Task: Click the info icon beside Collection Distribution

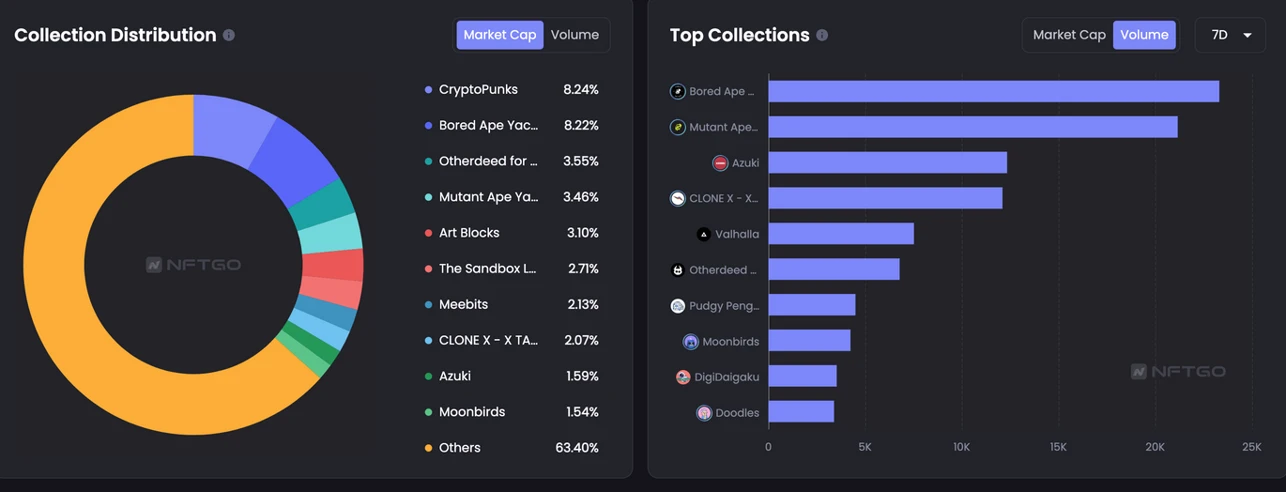Action: (229, 35)
